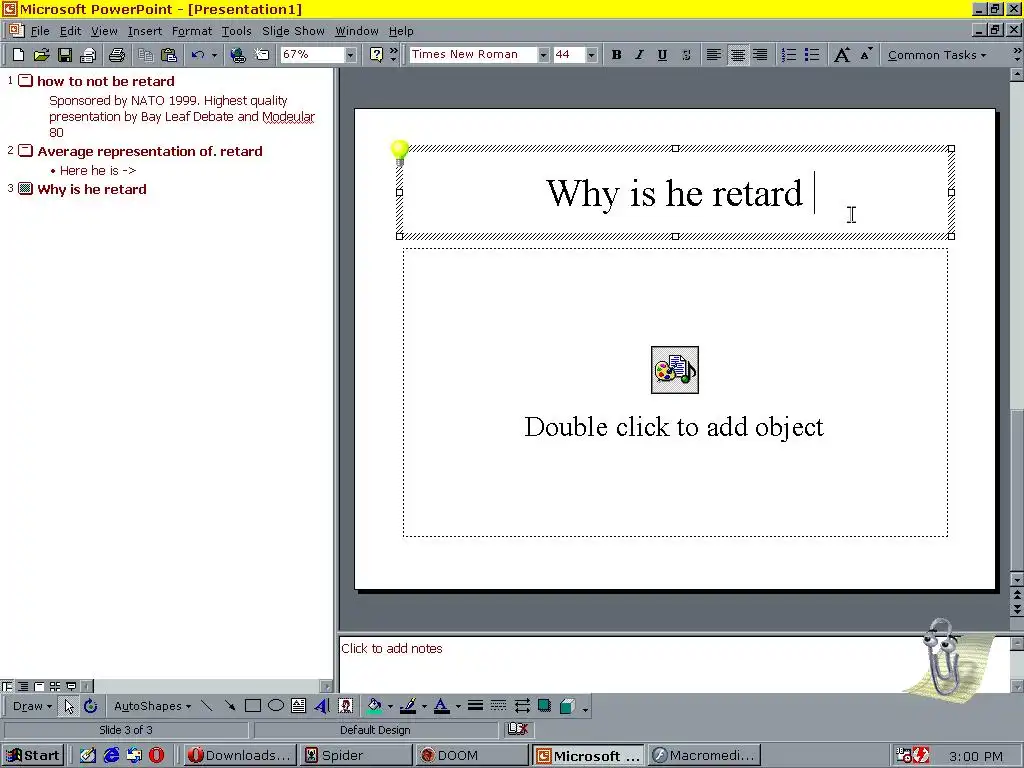Apply bulleted list formatting
This screenshot has height=768, width=1024.
coord(812,55)
